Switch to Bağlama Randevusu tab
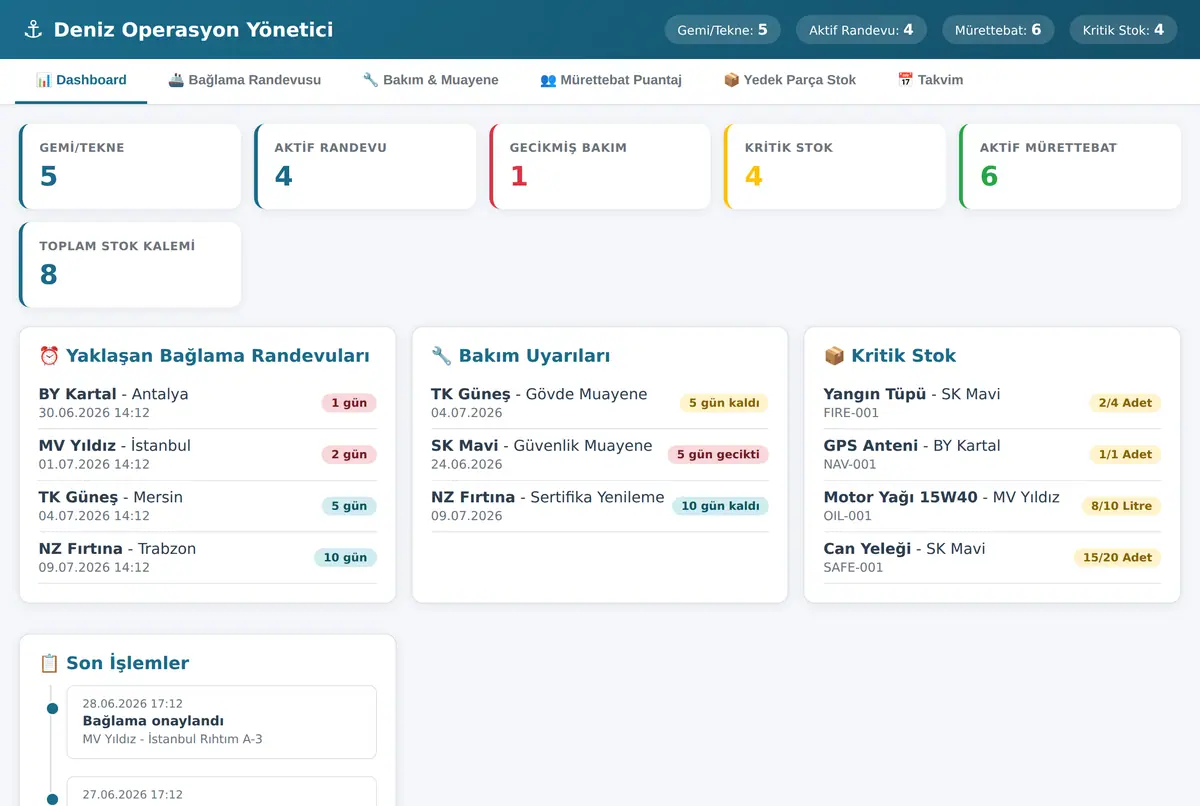 coord(244,80)
